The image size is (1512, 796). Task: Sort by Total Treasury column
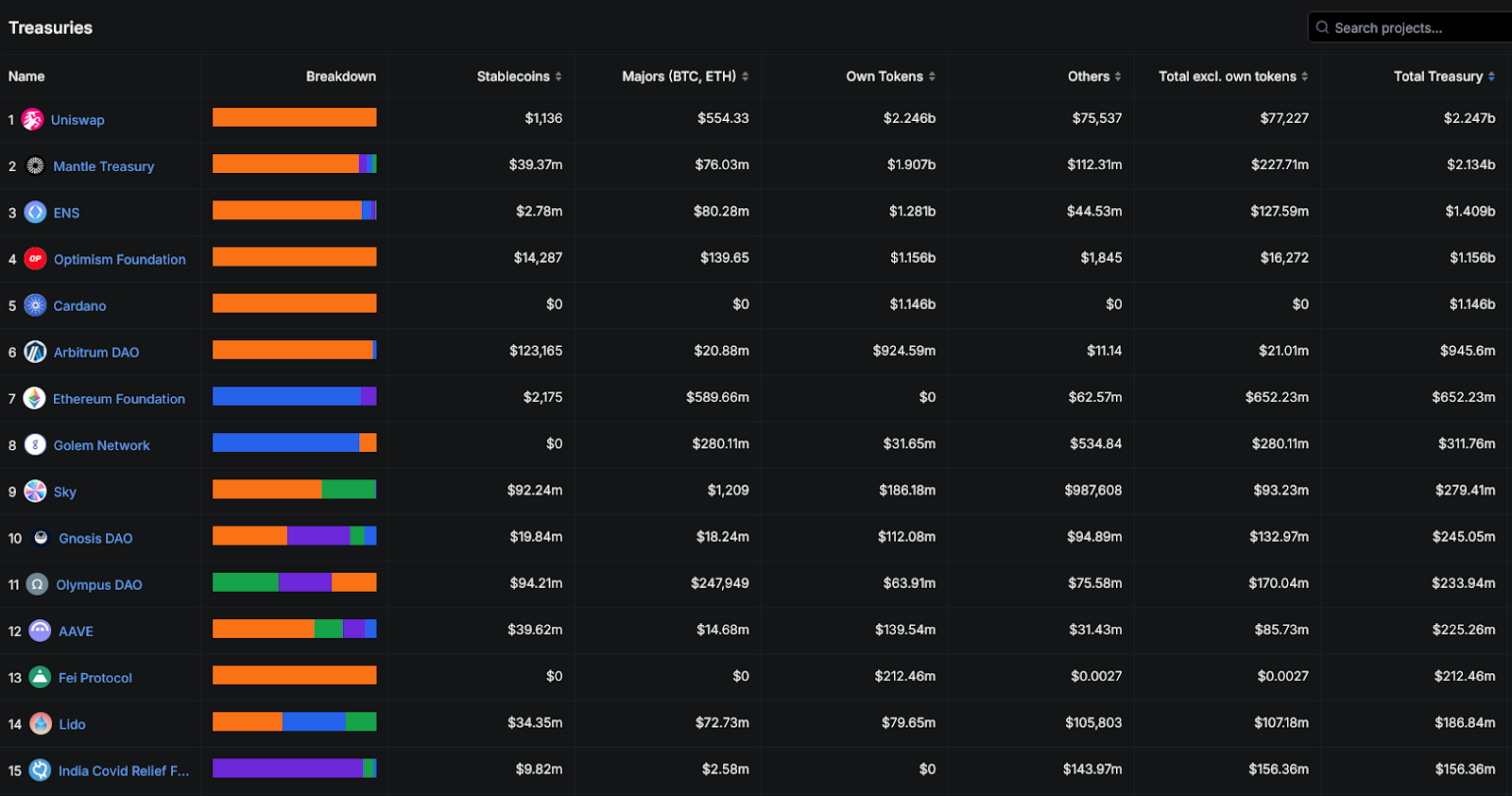point(1444,77)
